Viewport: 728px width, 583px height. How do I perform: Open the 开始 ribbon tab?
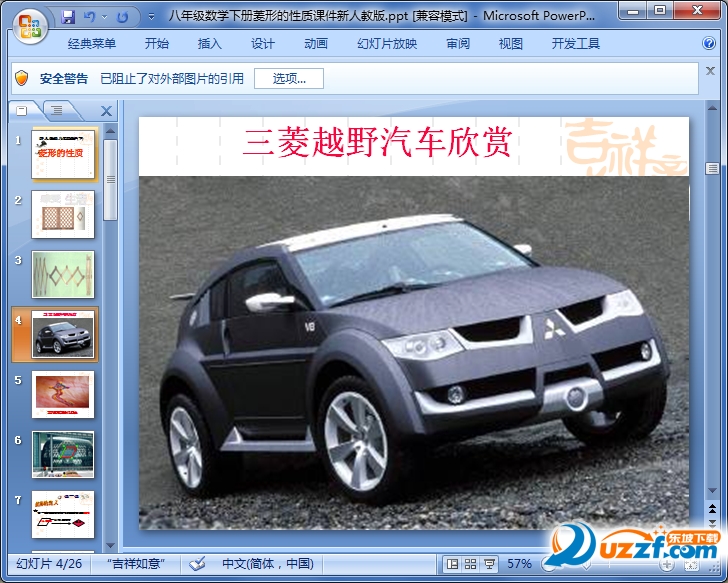(x=156, y=44)
